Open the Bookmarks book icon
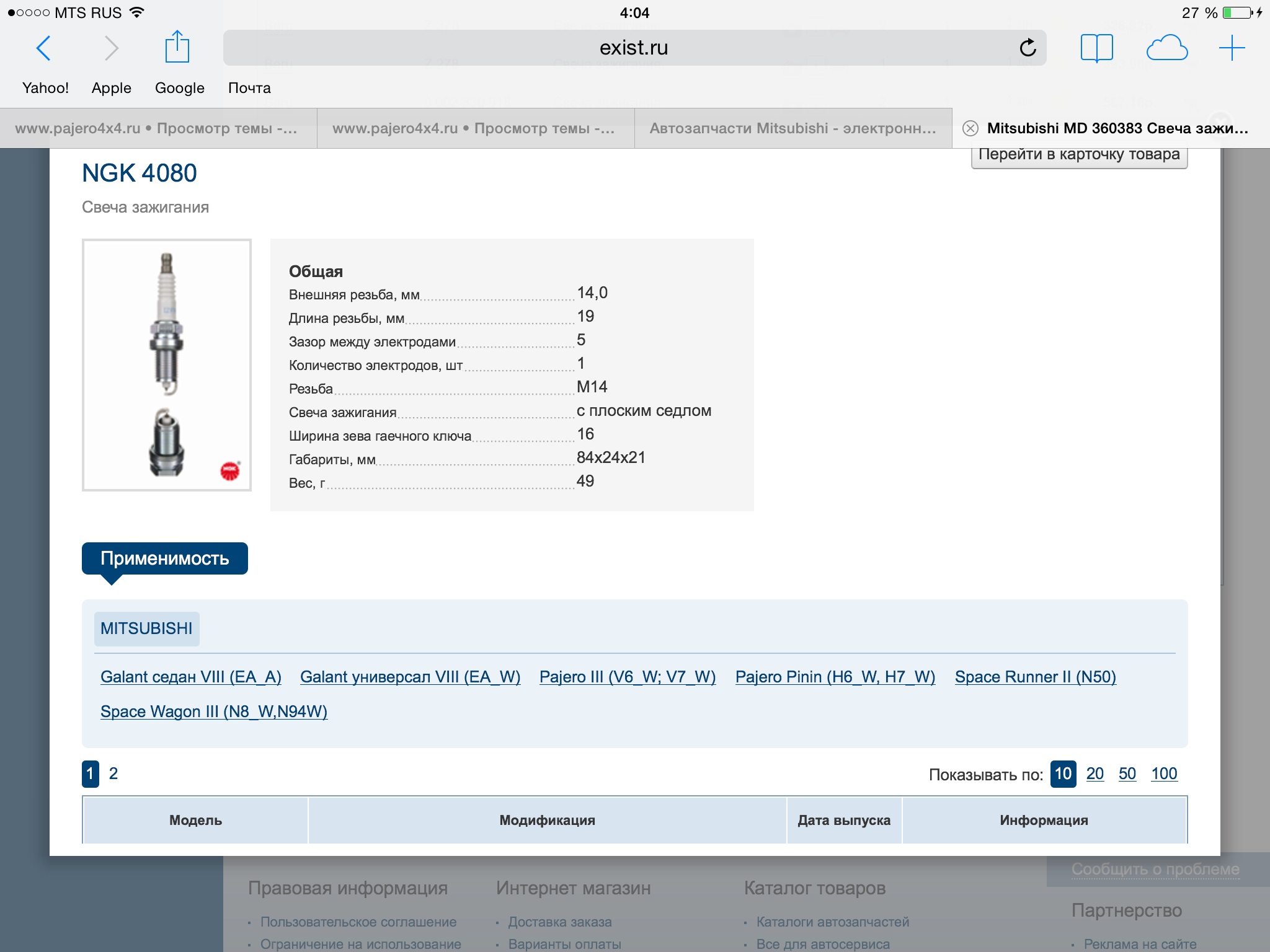The width and height of the screenshot is (1270, 952). (1096, 48)
